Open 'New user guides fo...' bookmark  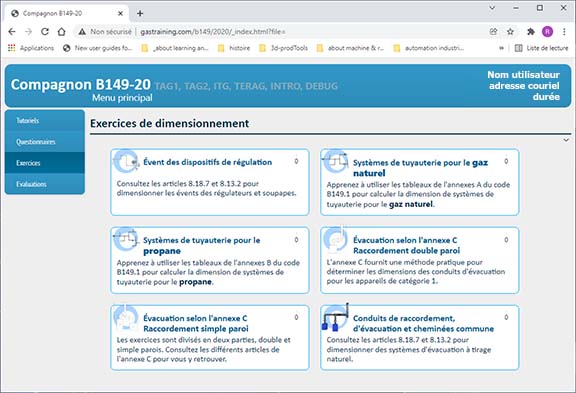[x=97, y=48]
